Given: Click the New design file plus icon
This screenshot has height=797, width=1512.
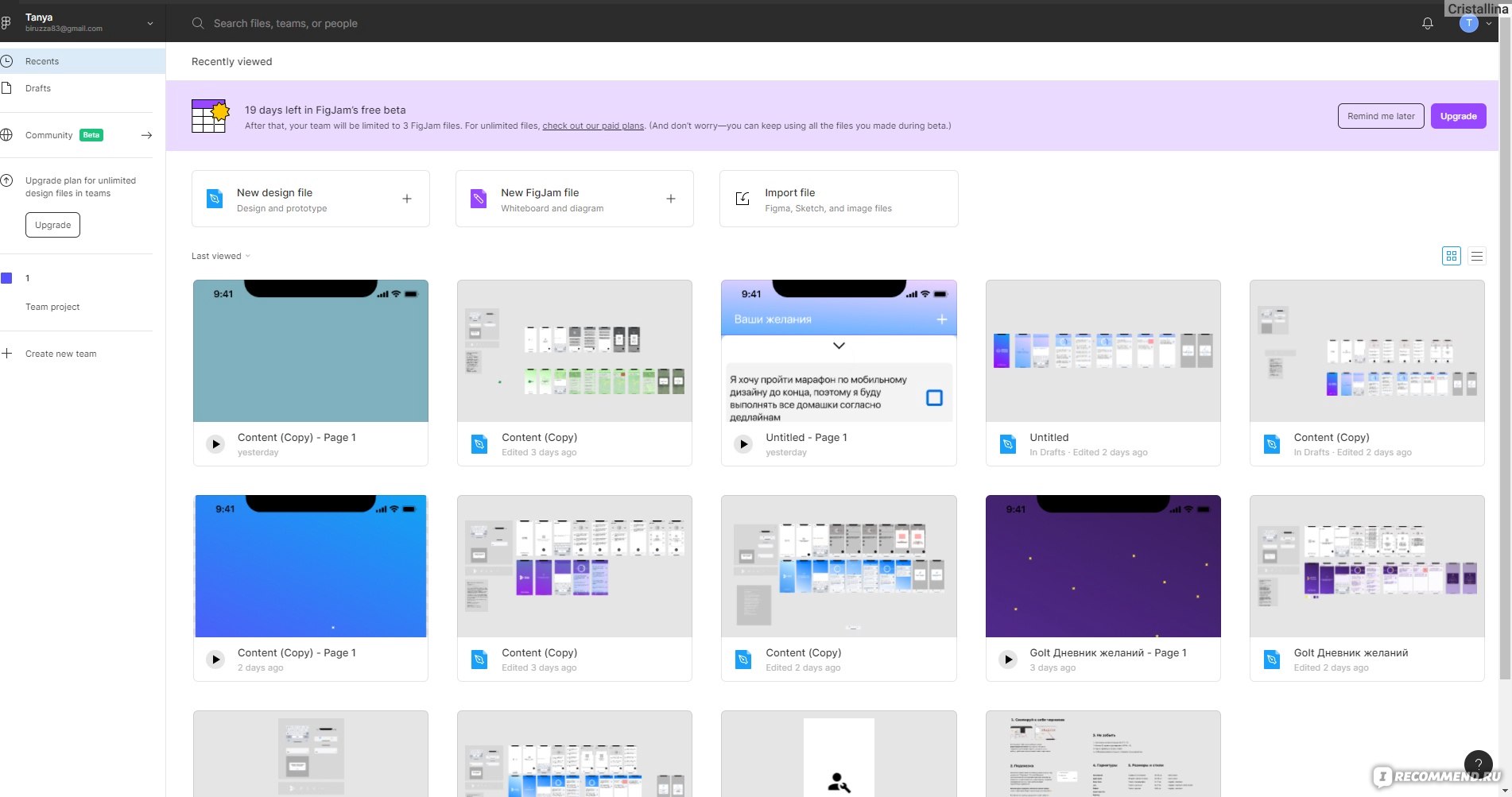Looking at the screenshot, I should (407, 199).
